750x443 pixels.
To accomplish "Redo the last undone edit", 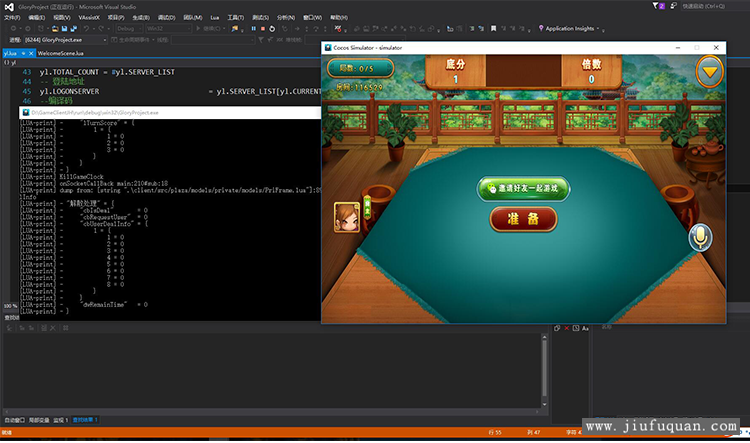I will [x=101, y=29].
